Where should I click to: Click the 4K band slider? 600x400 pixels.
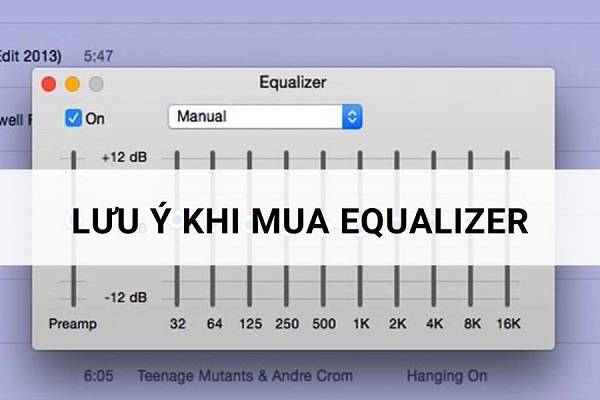[434, 229]
